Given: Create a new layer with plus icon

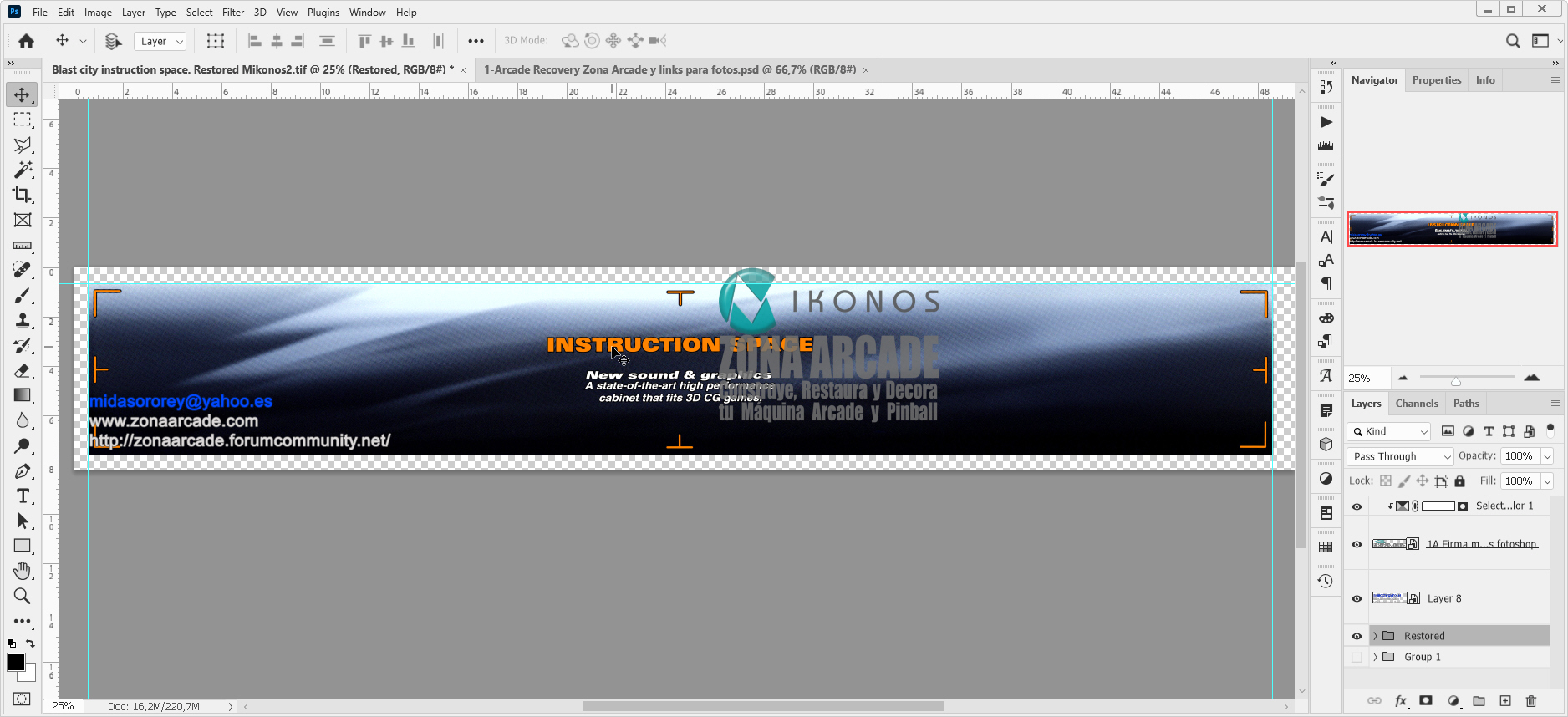Looking at the screenshot, I should (1505, 701).
